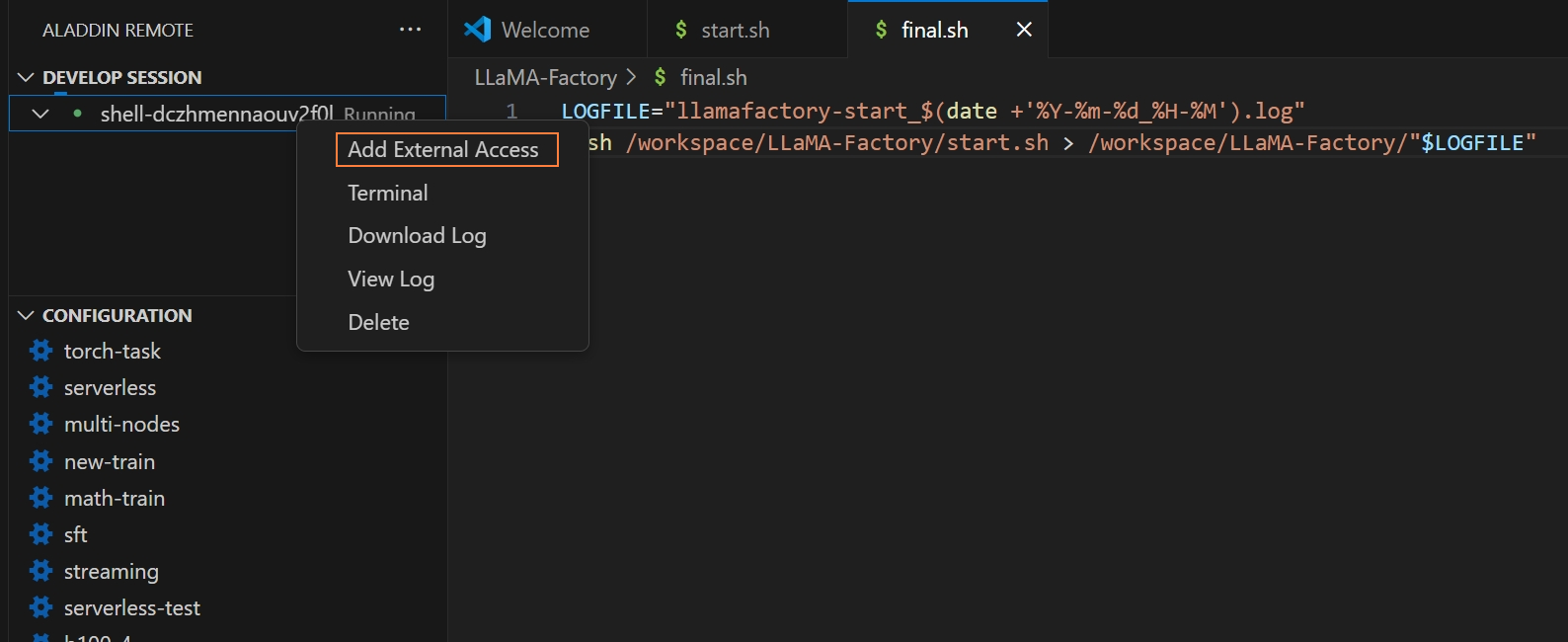Click the LLaMA-Factory breadcrumb folder
Viewport: 1568px width, 642px height.
click(x=545, y=77)
